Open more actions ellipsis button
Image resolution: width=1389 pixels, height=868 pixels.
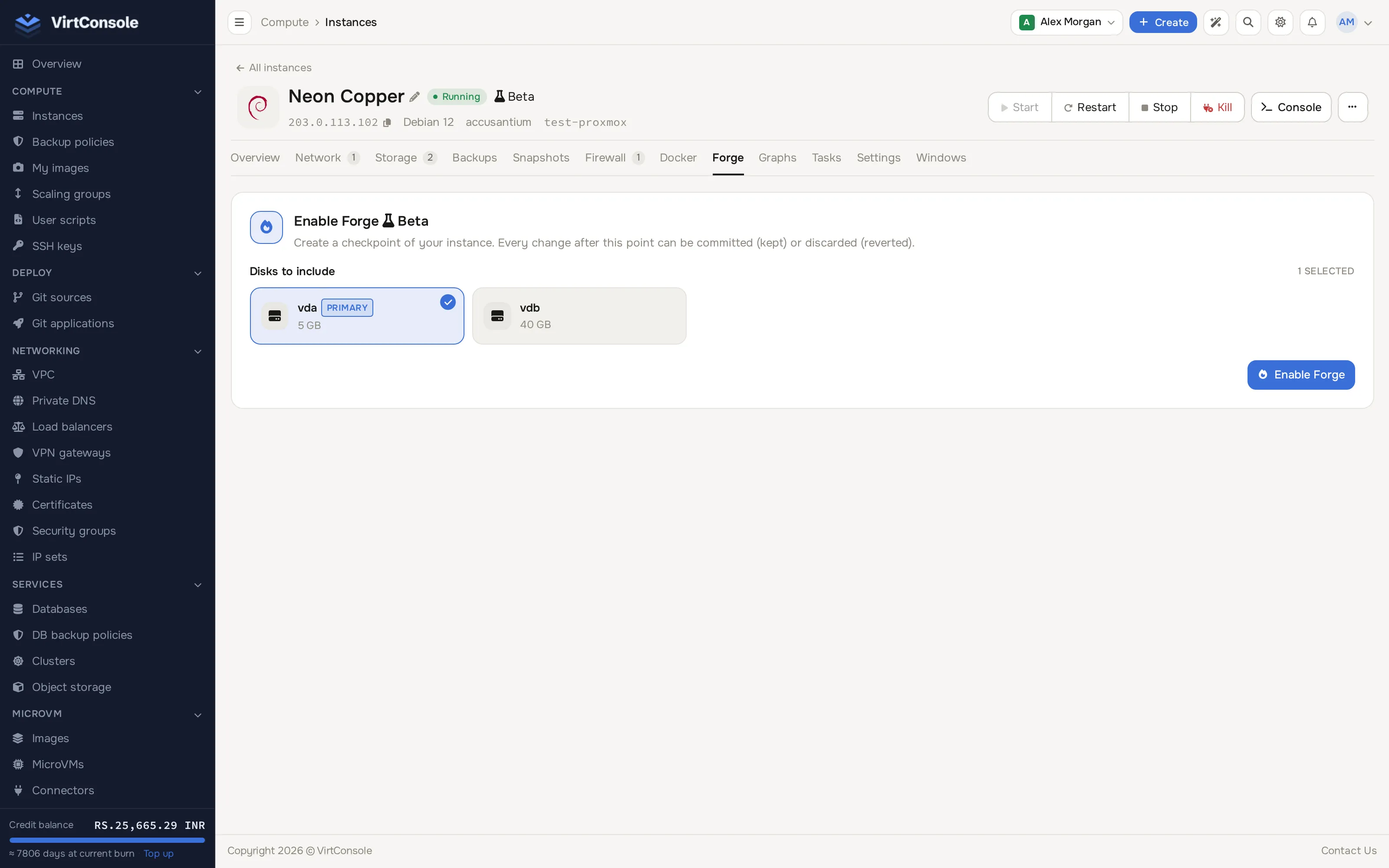click(x=1352, y=107)
